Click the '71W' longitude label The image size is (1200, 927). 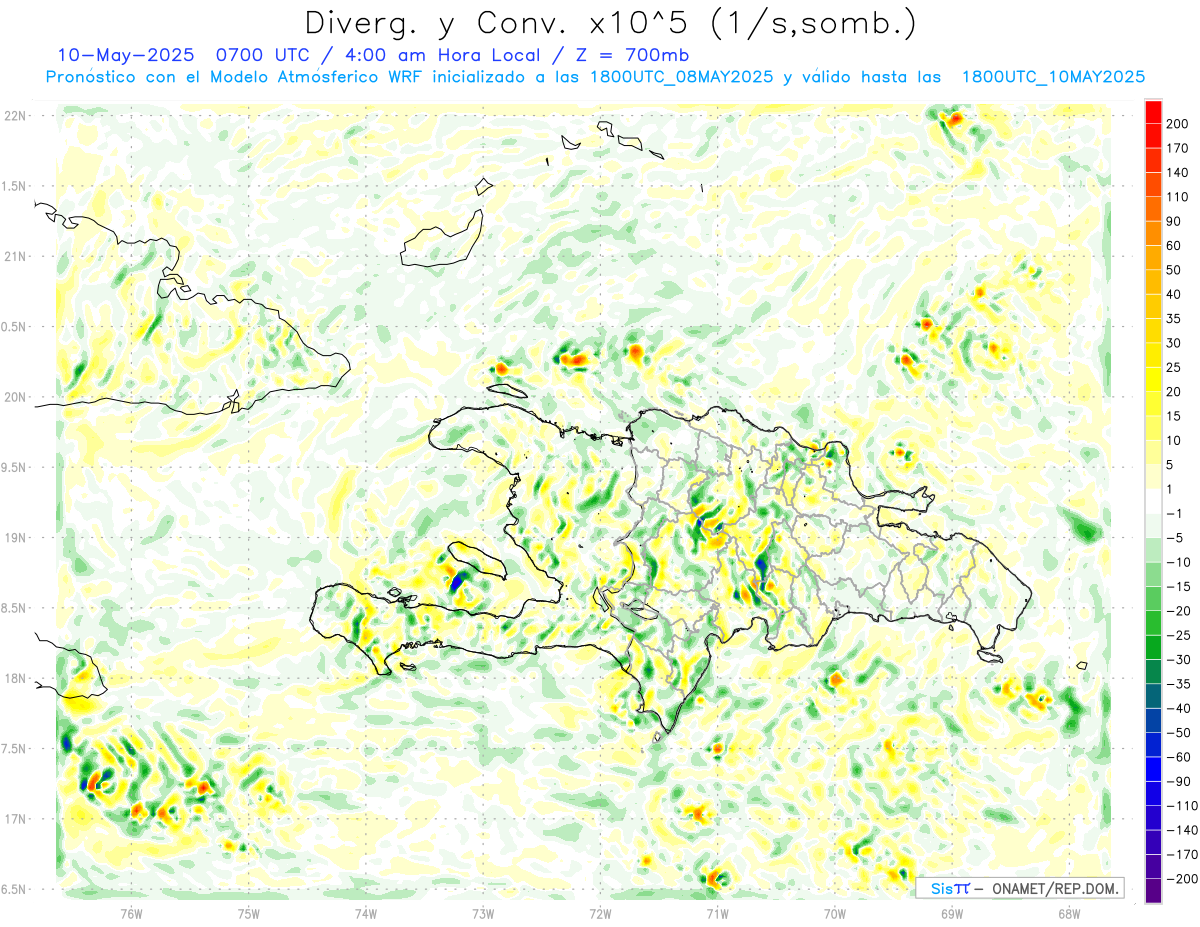click(717, 912)
